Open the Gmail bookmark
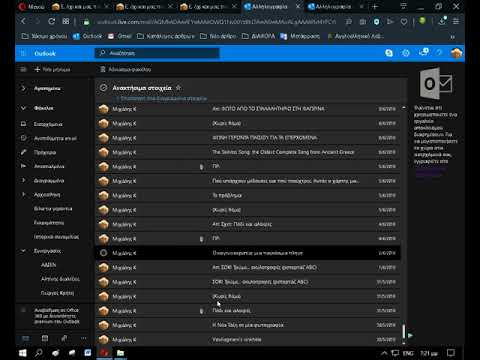480x360 pixels. [x=119, y=36]
